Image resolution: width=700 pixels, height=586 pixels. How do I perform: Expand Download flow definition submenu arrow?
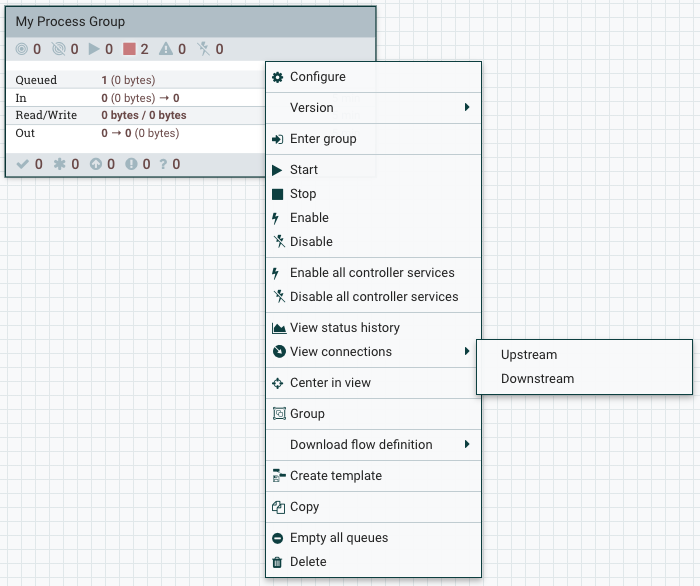click(467, 445)
